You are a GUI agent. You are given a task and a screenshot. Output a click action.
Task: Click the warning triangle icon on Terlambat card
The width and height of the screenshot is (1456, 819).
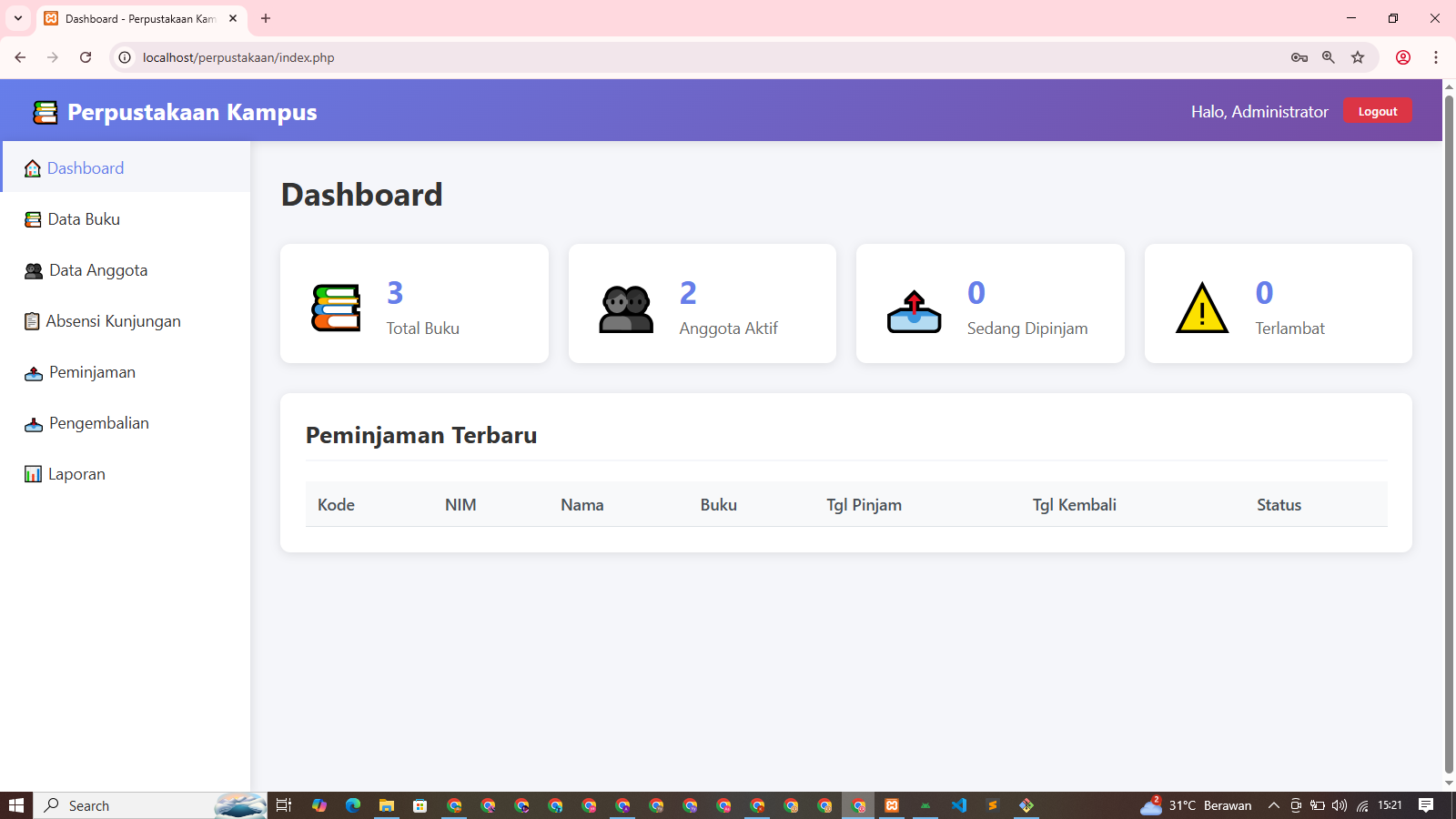tap(1202, 308)
